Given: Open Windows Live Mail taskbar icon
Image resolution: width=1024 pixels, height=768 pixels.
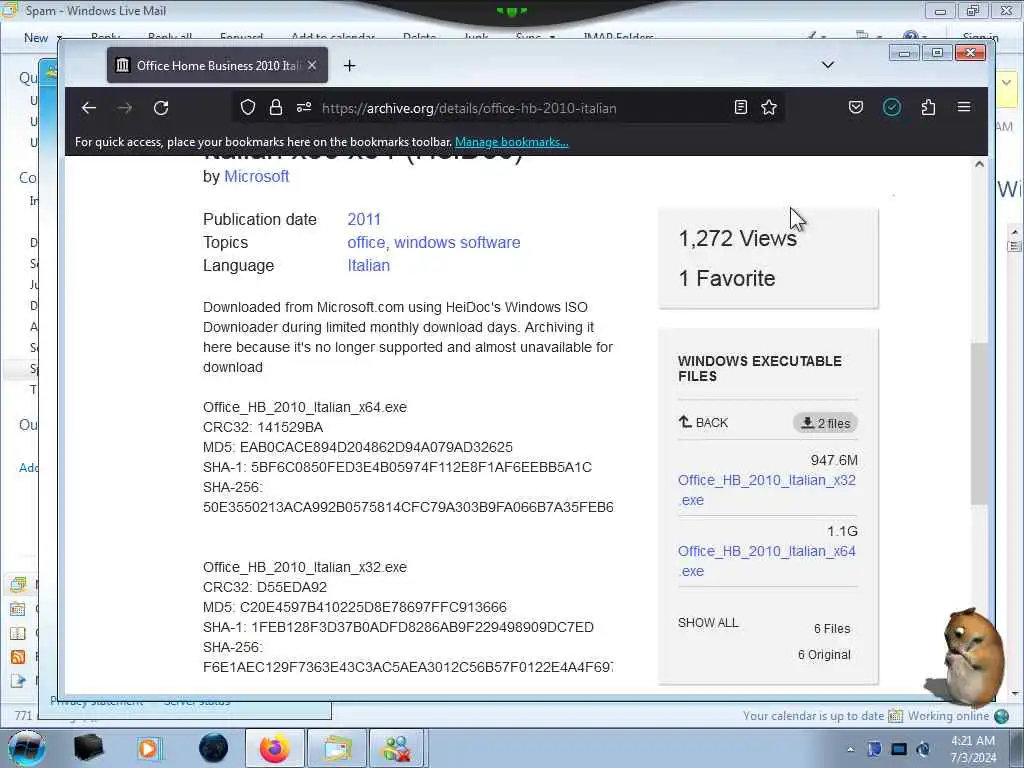Looking at the screenshot, I should (336, 748).
